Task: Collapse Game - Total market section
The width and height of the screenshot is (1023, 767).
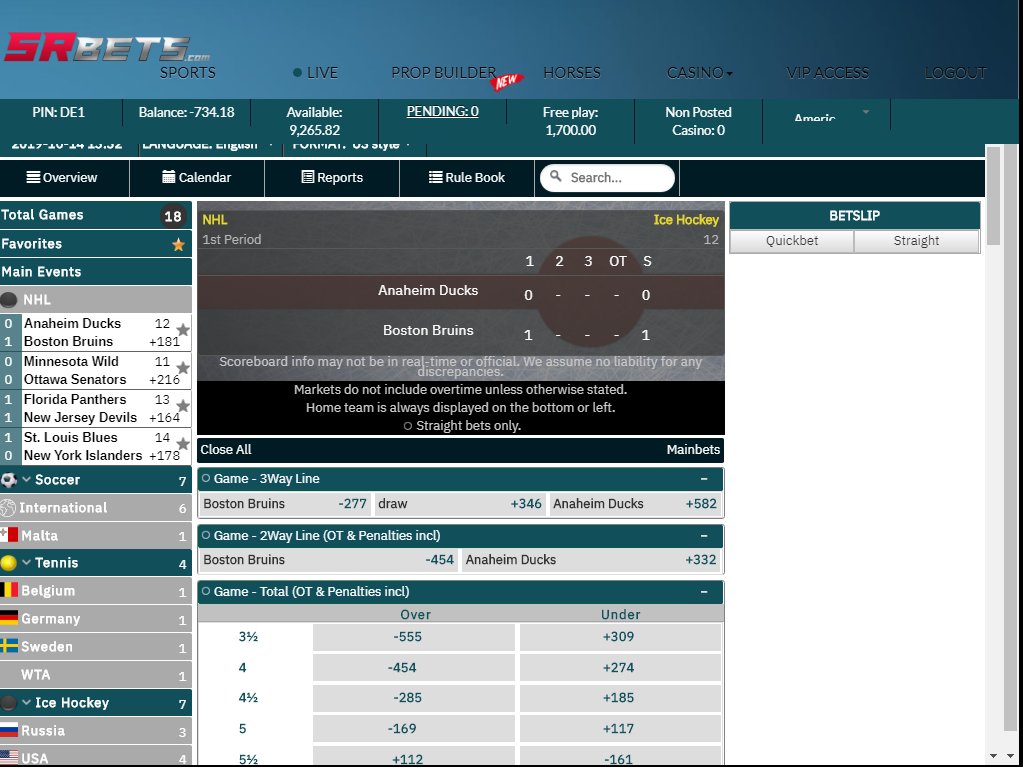Action: 704,592
